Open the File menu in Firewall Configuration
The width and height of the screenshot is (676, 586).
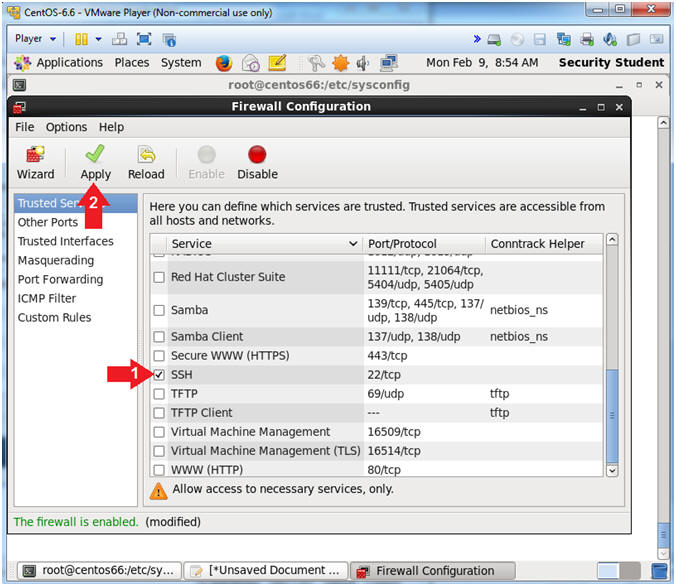coord(25,127)
